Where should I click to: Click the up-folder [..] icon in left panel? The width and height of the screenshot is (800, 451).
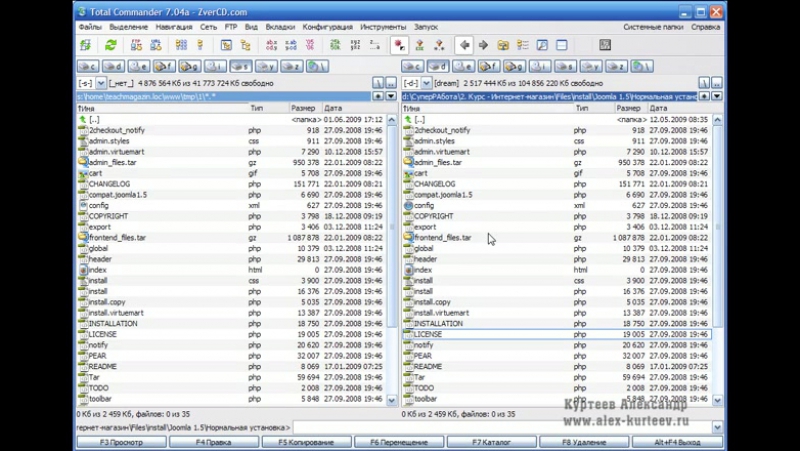(83, 119)
